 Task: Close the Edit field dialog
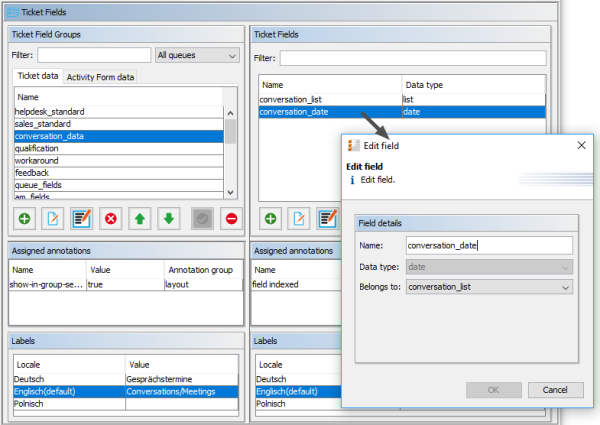click(x=582, y=146)
